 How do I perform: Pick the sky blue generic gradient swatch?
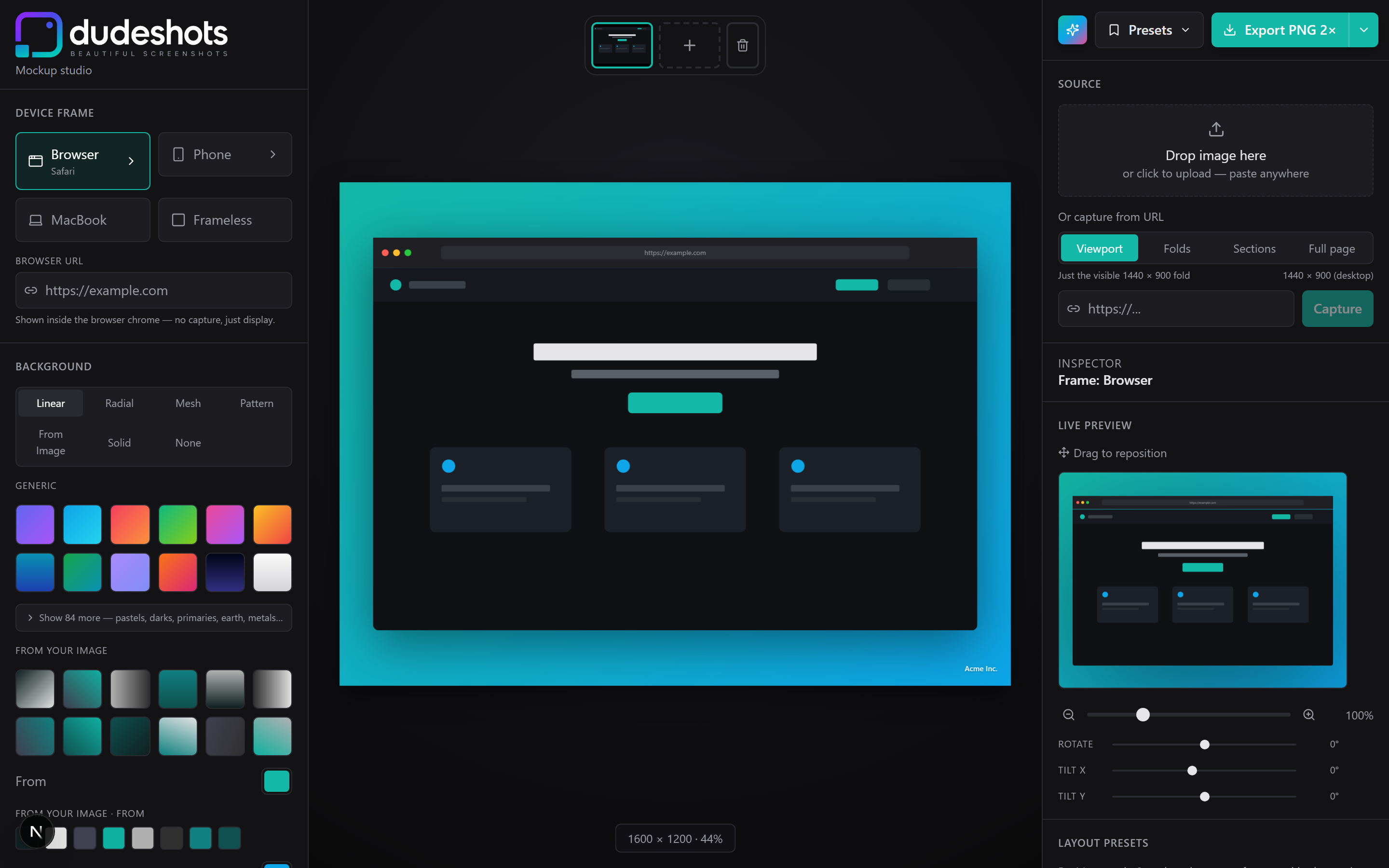click(82, 524)
